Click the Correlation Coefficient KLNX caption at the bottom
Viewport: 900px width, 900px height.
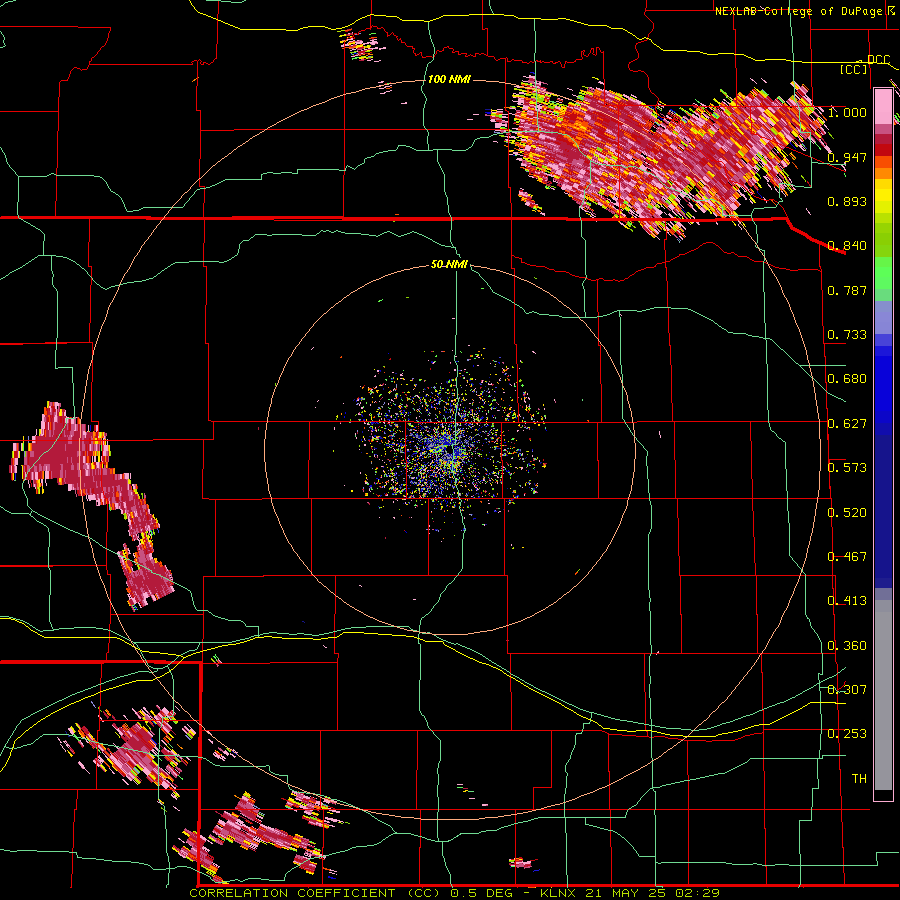pyautogui.click(x=455, y=893)
